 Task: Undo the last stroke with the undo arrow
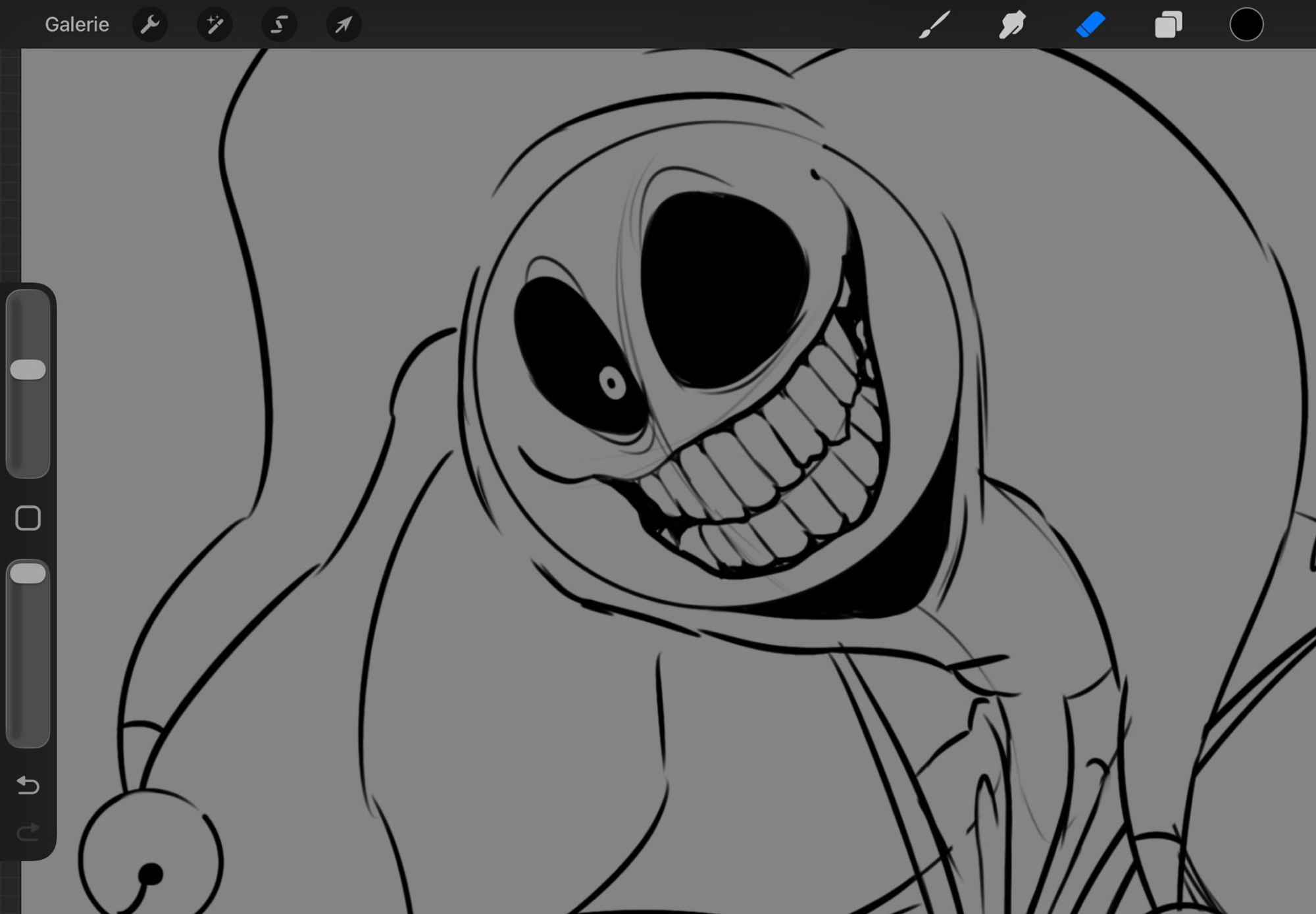28,785
